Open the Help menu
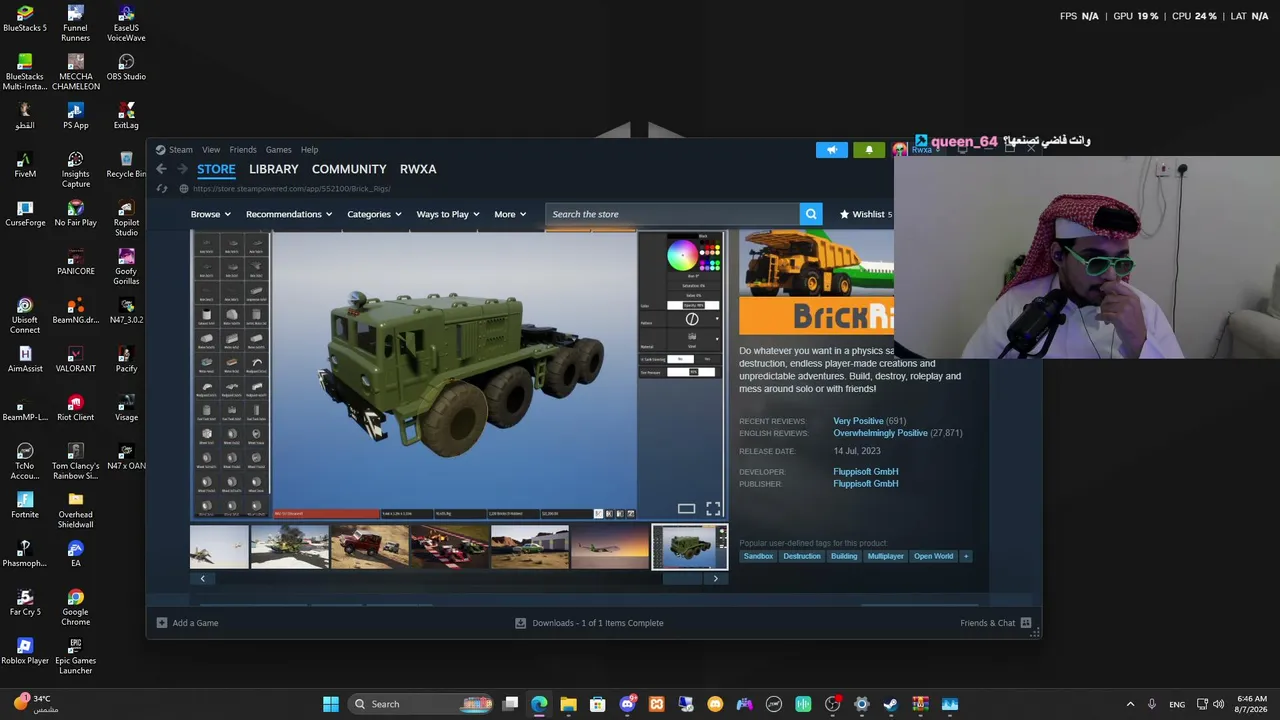Screen dimensions: 1280x720 coord(309,150)
